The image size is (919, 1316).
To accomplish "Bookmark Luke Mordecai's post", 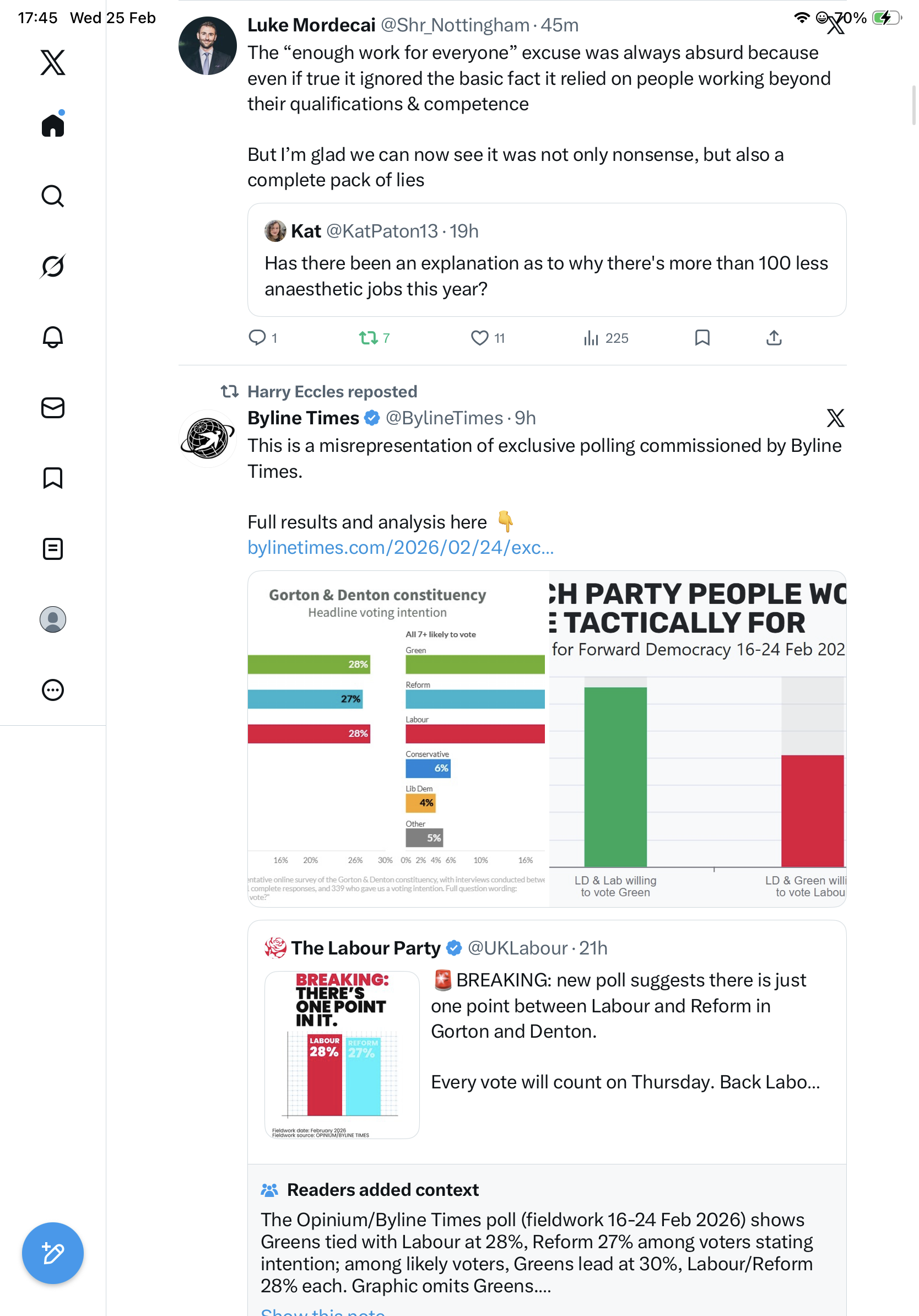I will click(702, 338).
